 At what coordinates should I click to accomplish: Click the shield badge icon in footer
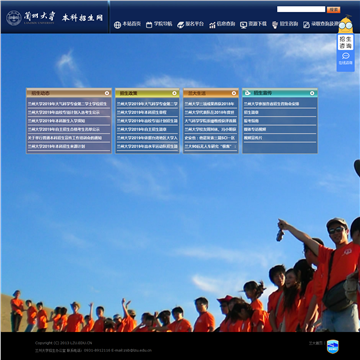[332, 347]
